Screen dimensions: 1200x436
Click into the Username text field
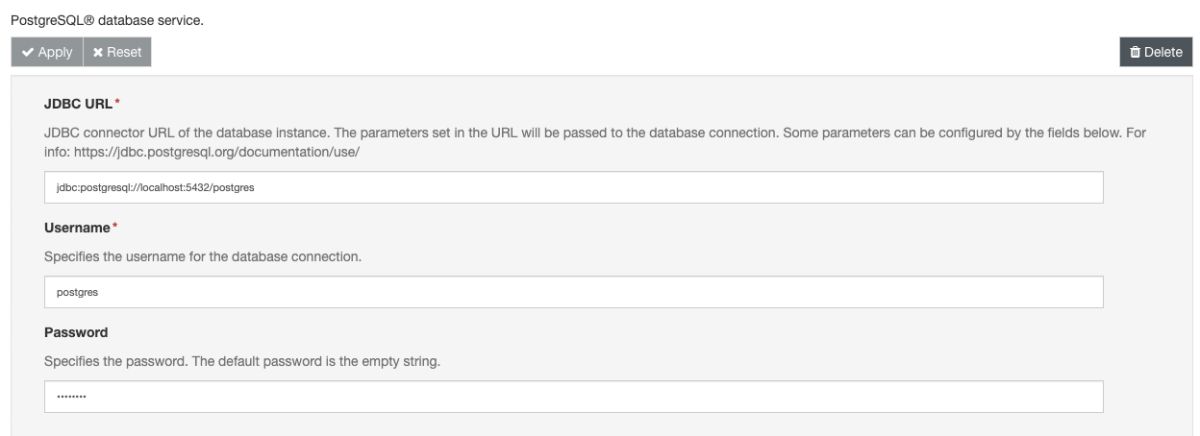573,292
